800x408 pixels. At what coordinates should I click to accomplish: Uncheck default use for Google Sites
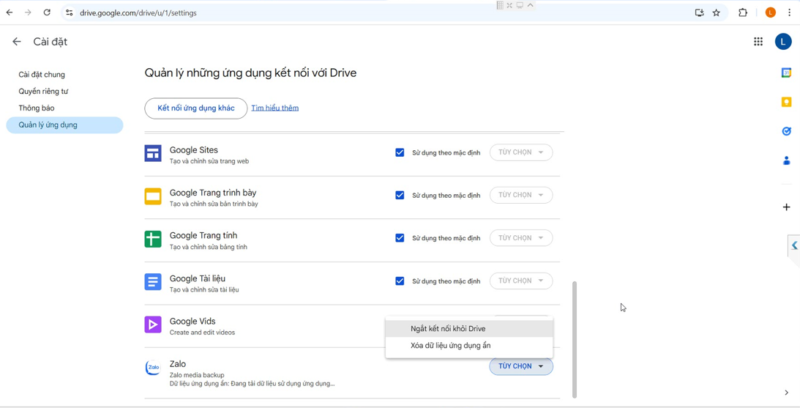pyautogui.click(x=399, y=152)
